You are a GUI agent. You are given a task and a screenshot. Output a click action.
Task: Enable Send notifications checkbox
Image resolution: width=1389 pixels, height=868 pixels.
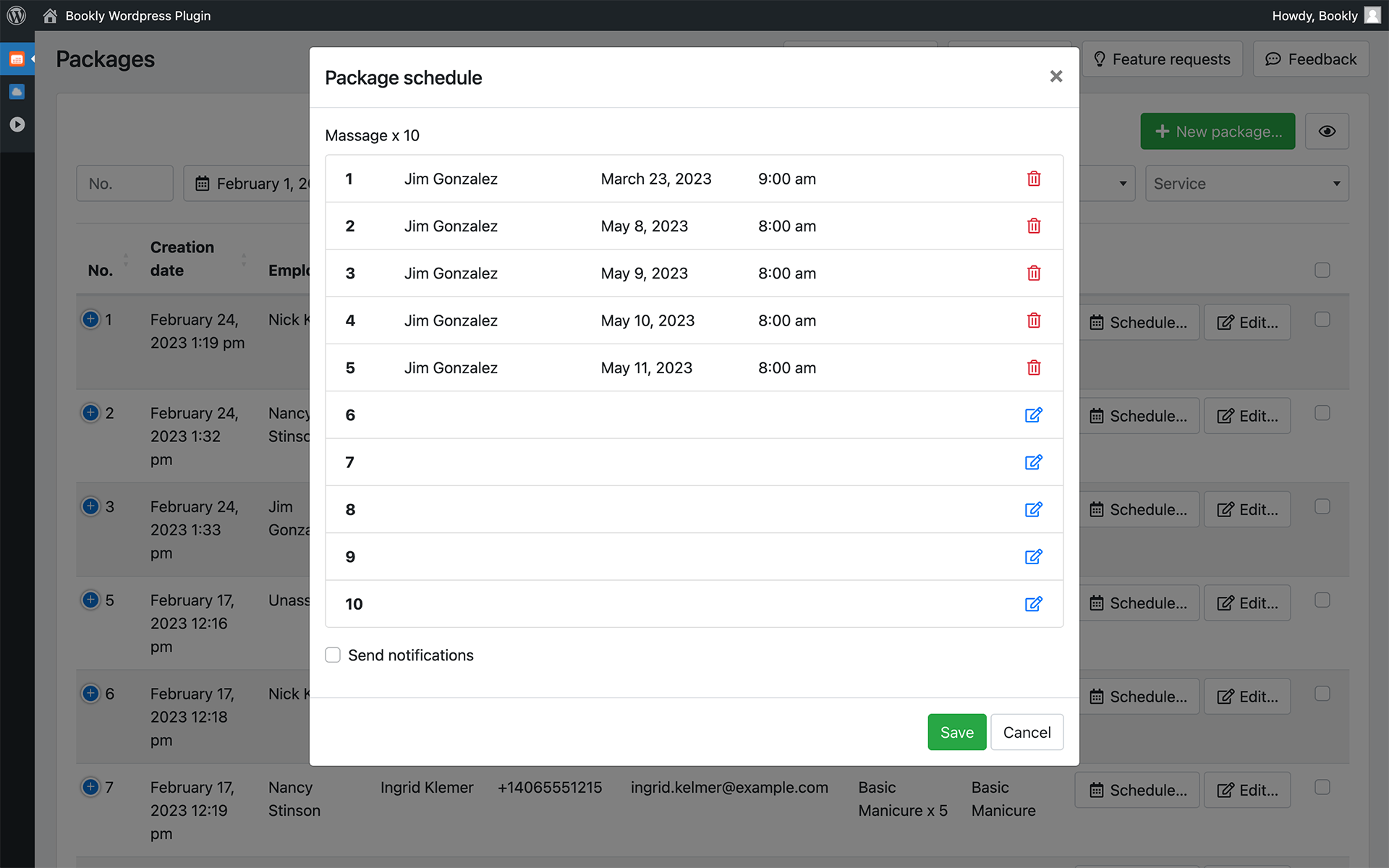click(x=333, y=655)
